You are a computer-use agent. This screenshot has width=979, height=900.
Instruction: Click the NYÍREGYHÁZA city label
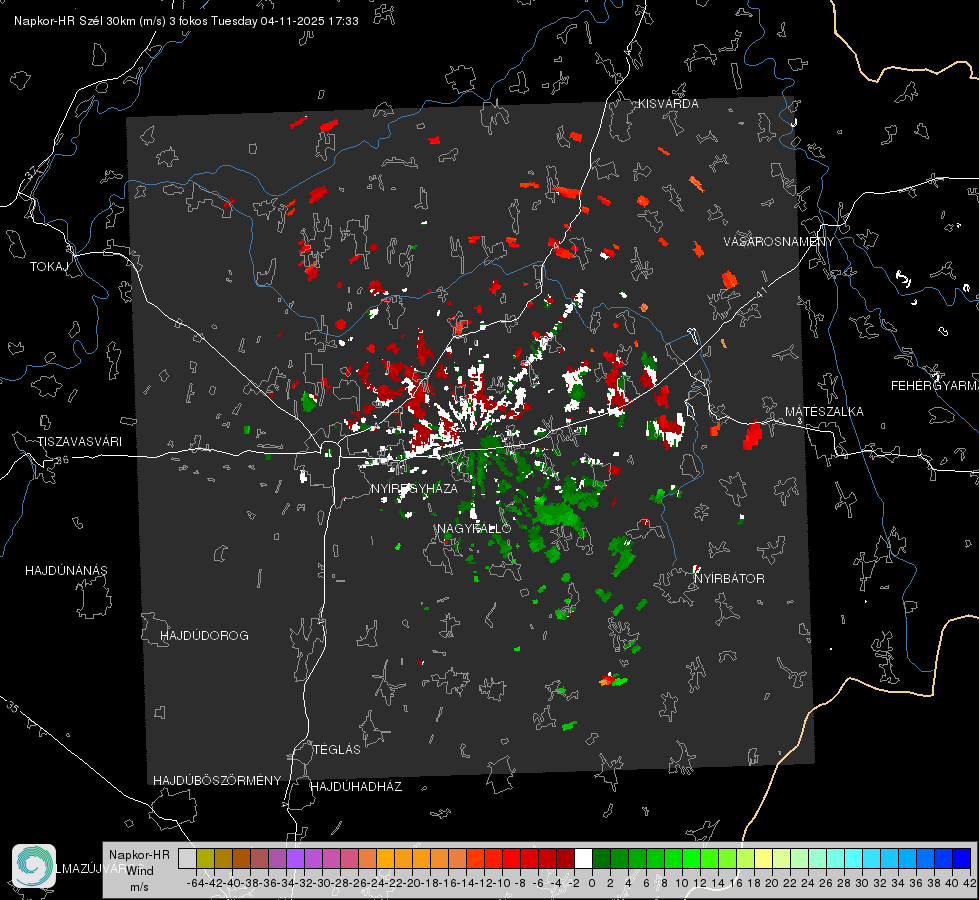(x=414, y=488)
